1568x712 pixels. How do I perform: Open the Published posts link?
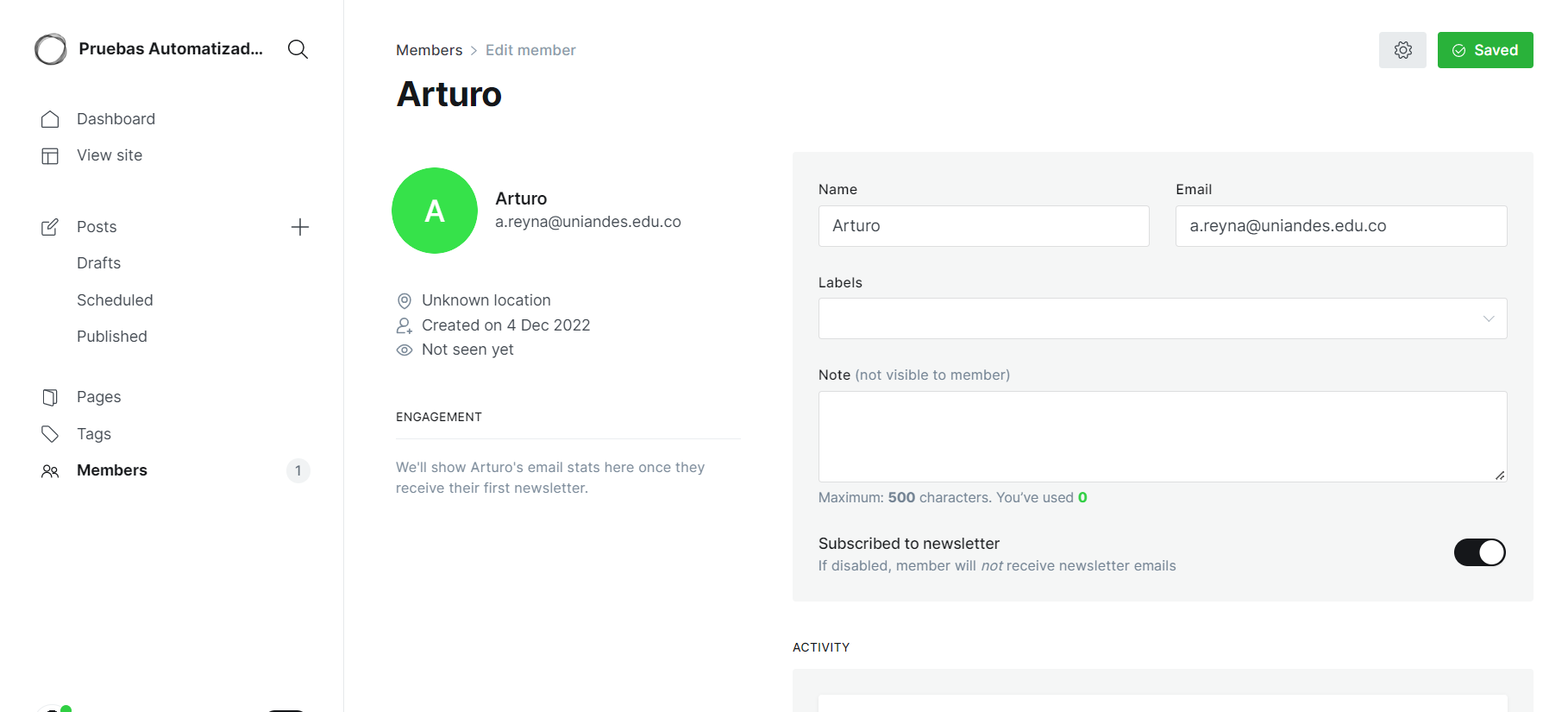[111, 336]
